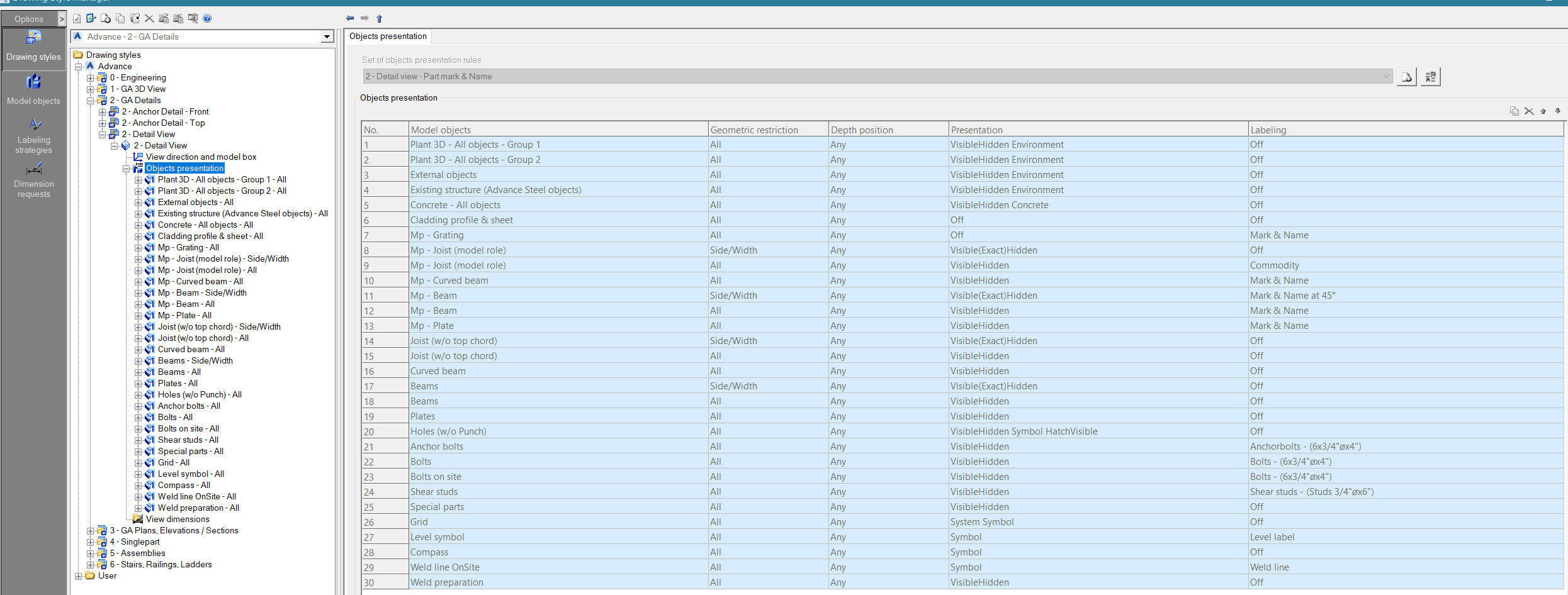Select Anchor bolts - All in the tree

click(189, 406)
